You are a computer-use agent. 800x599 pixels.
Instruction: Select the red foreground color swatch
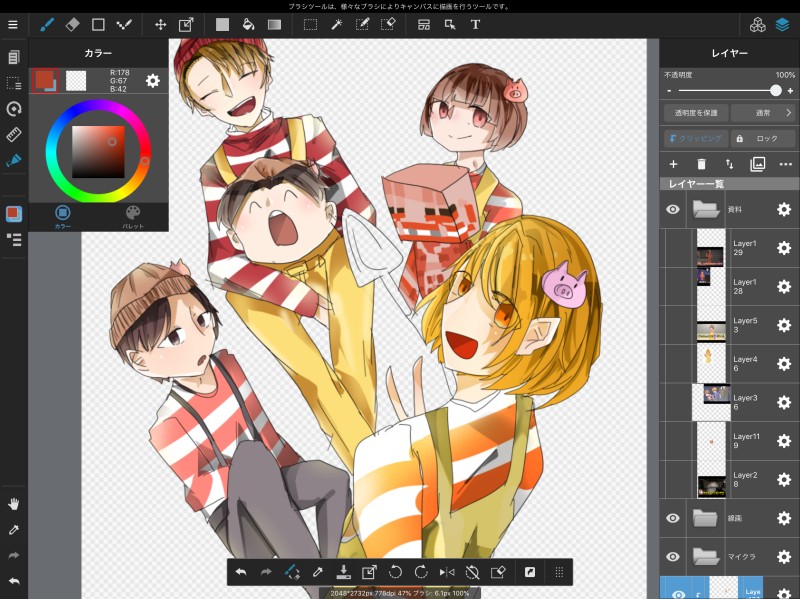point(45,81)
